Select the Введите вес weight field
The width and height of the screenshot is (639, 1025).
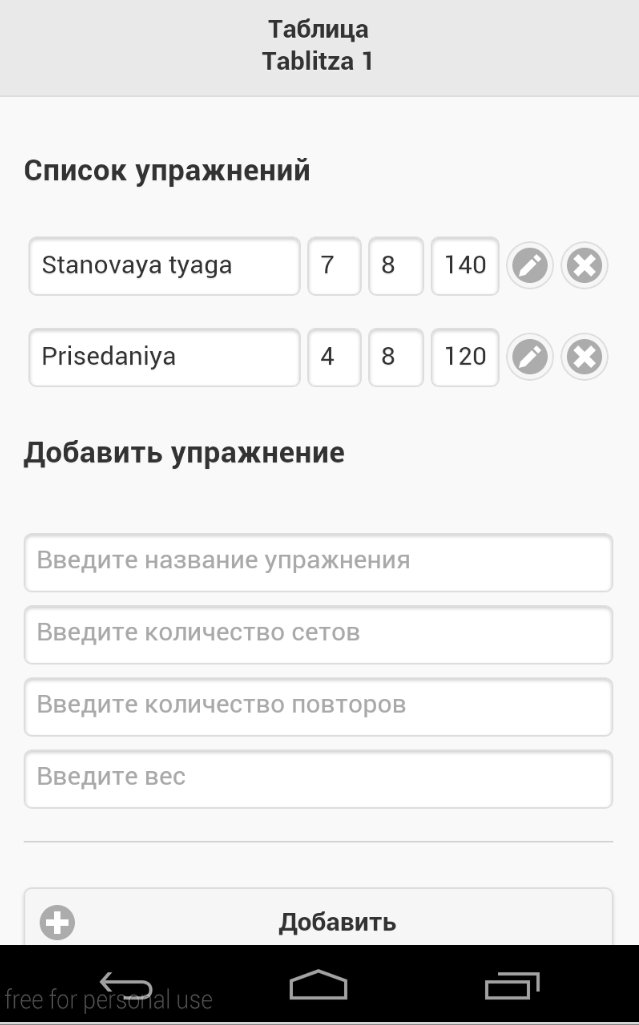tap(318, 779)
